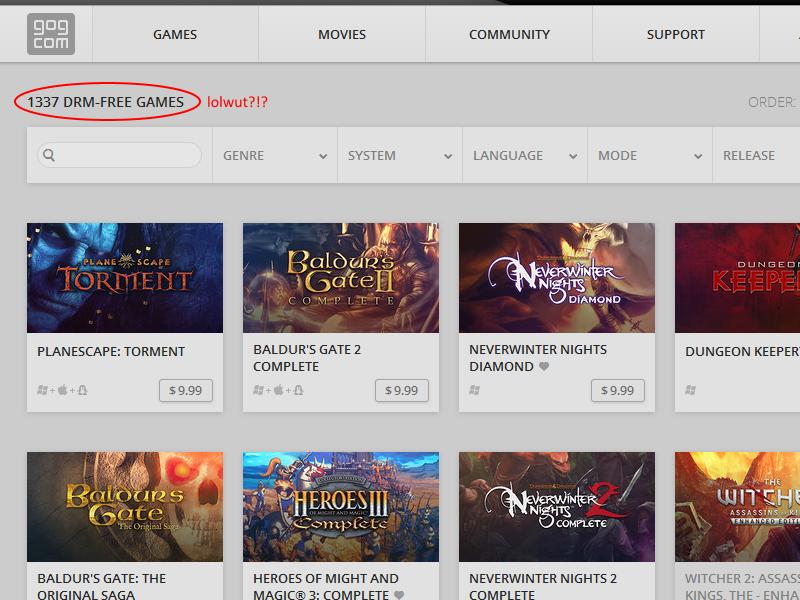Screen dimensions: 800x600
Task: Click the Dungeon Keeper title
Action: click(742, 352)
